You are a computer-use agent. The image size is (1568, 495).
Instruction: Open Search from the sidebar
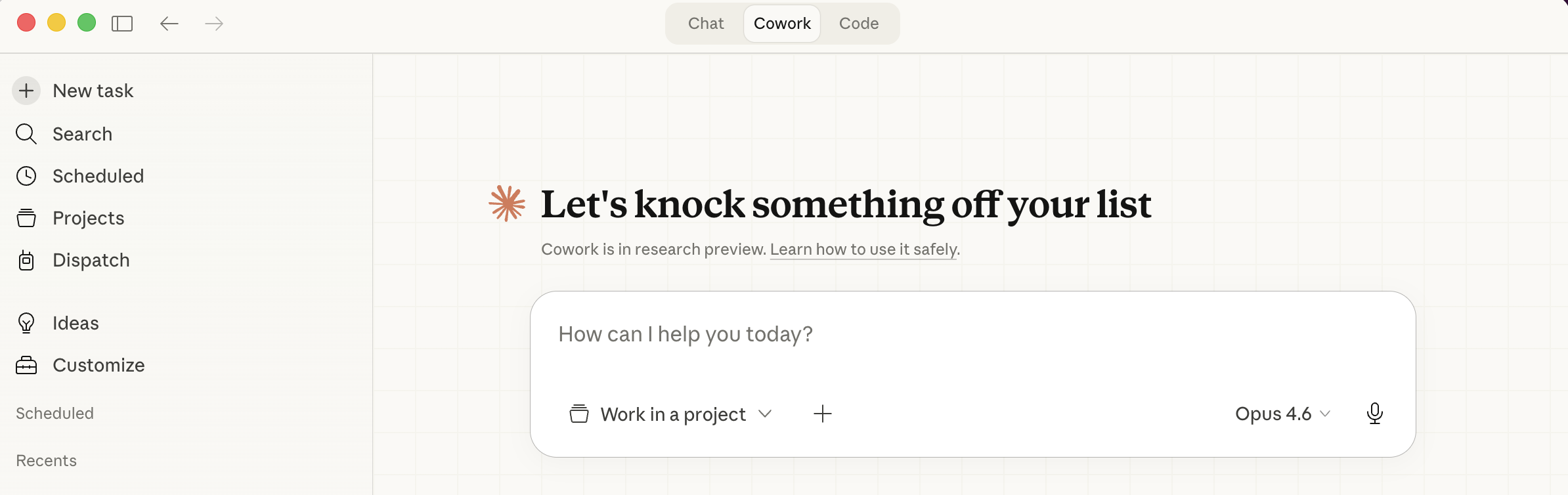click(82, 134)
